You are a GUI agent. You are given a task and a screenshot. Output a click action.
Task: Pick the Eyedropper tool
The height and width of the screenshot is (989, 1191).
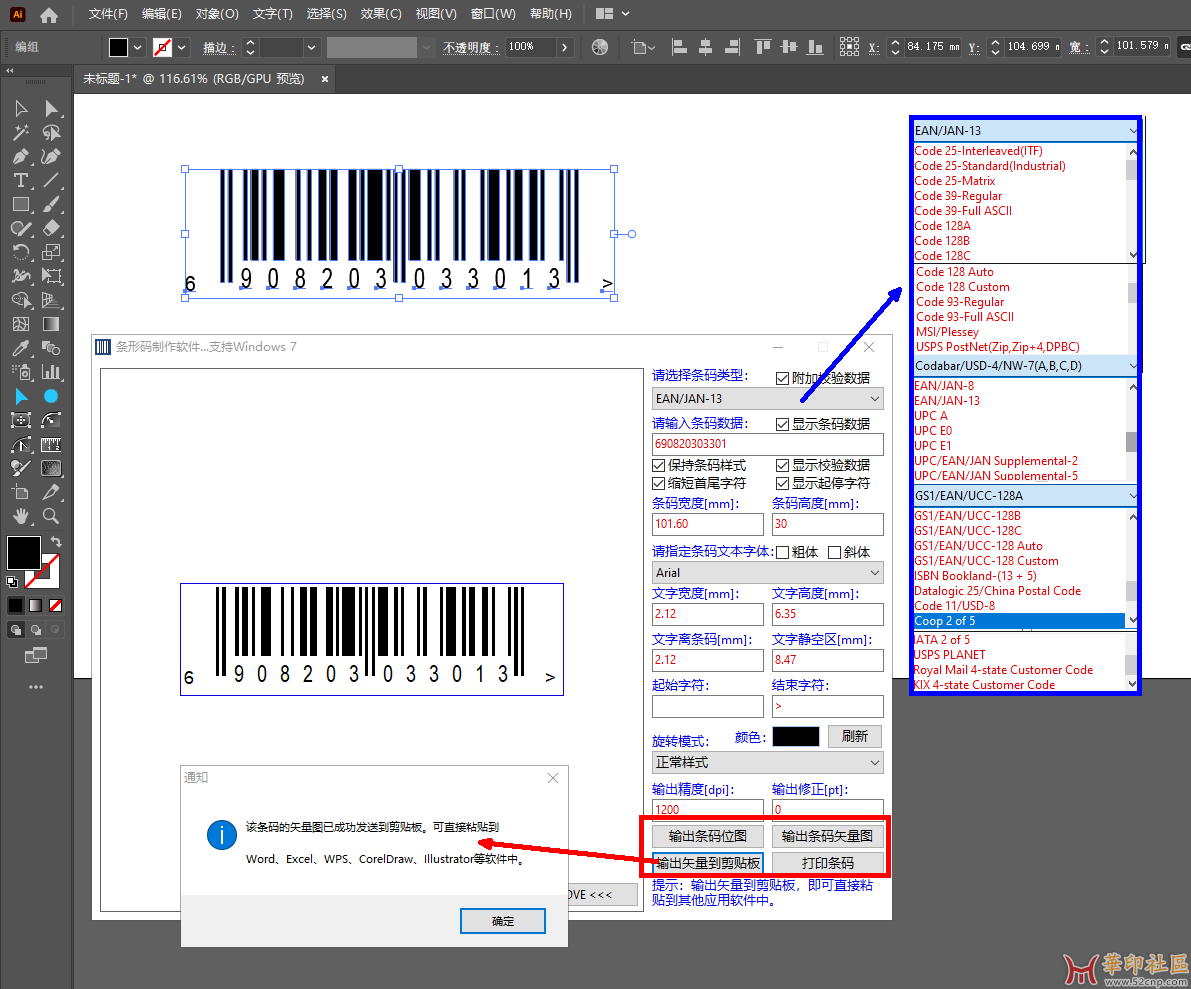21,348
